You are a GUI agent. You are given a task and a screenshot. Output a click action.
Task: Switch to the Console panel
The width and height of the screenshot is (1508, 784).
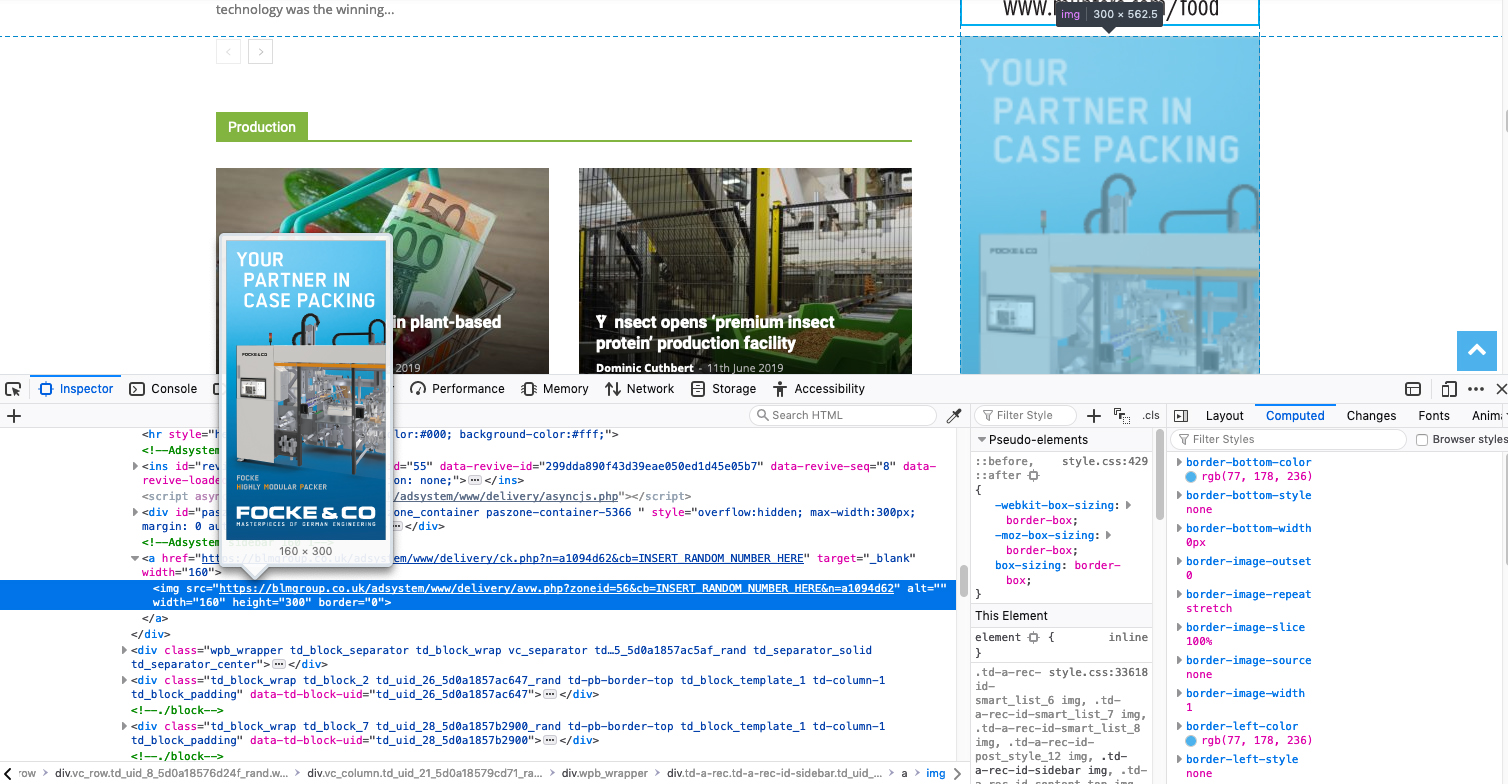164,389
